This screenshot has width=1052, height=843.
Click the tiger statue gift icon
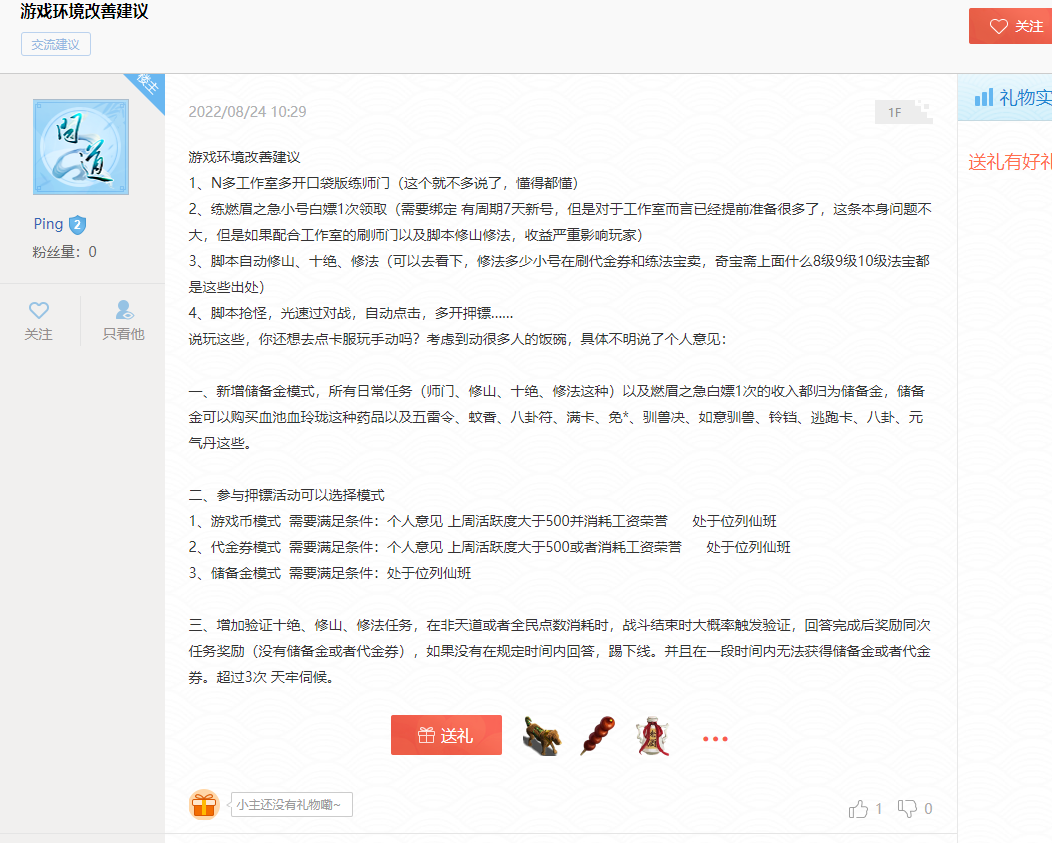pyautogui.click(x=541, y=736)
